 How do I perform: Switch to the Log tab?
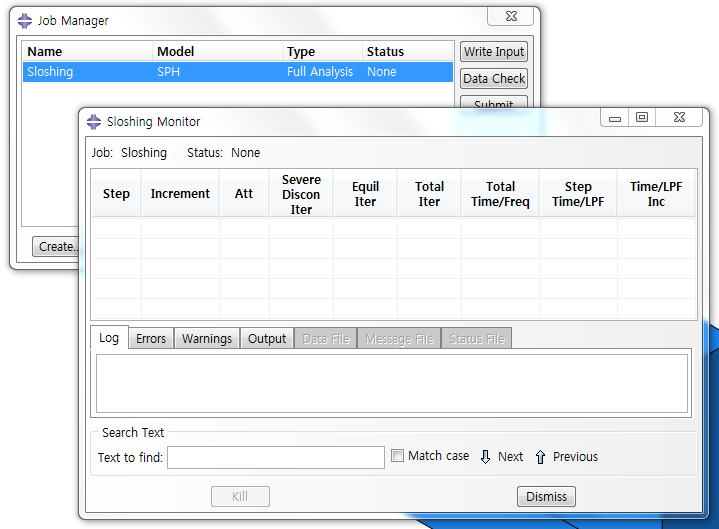tap(109, 338)
